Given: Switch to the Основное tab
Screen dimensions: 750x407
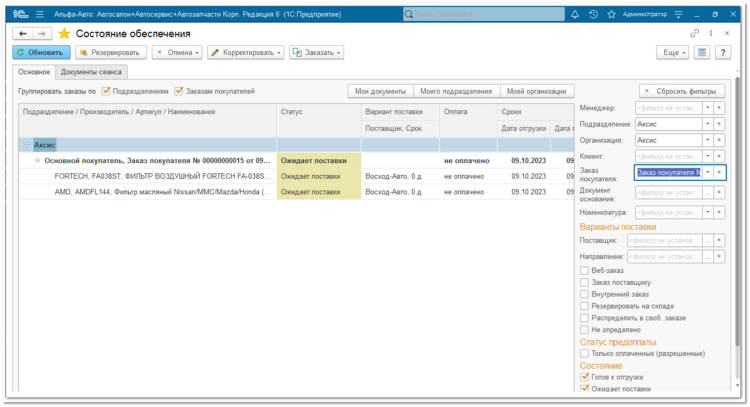Looking at the screenshot, I should (x=34, y=72).
